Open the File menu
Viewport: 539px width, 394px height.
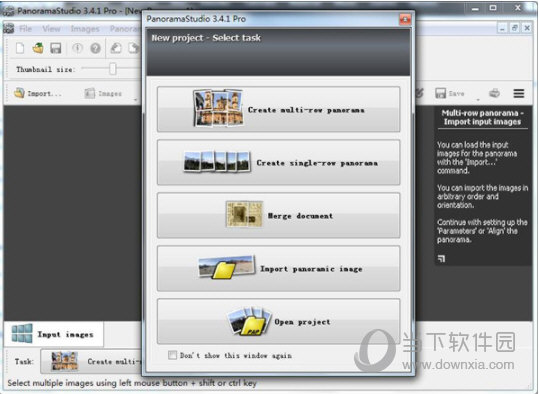click(x=25, y=29)
